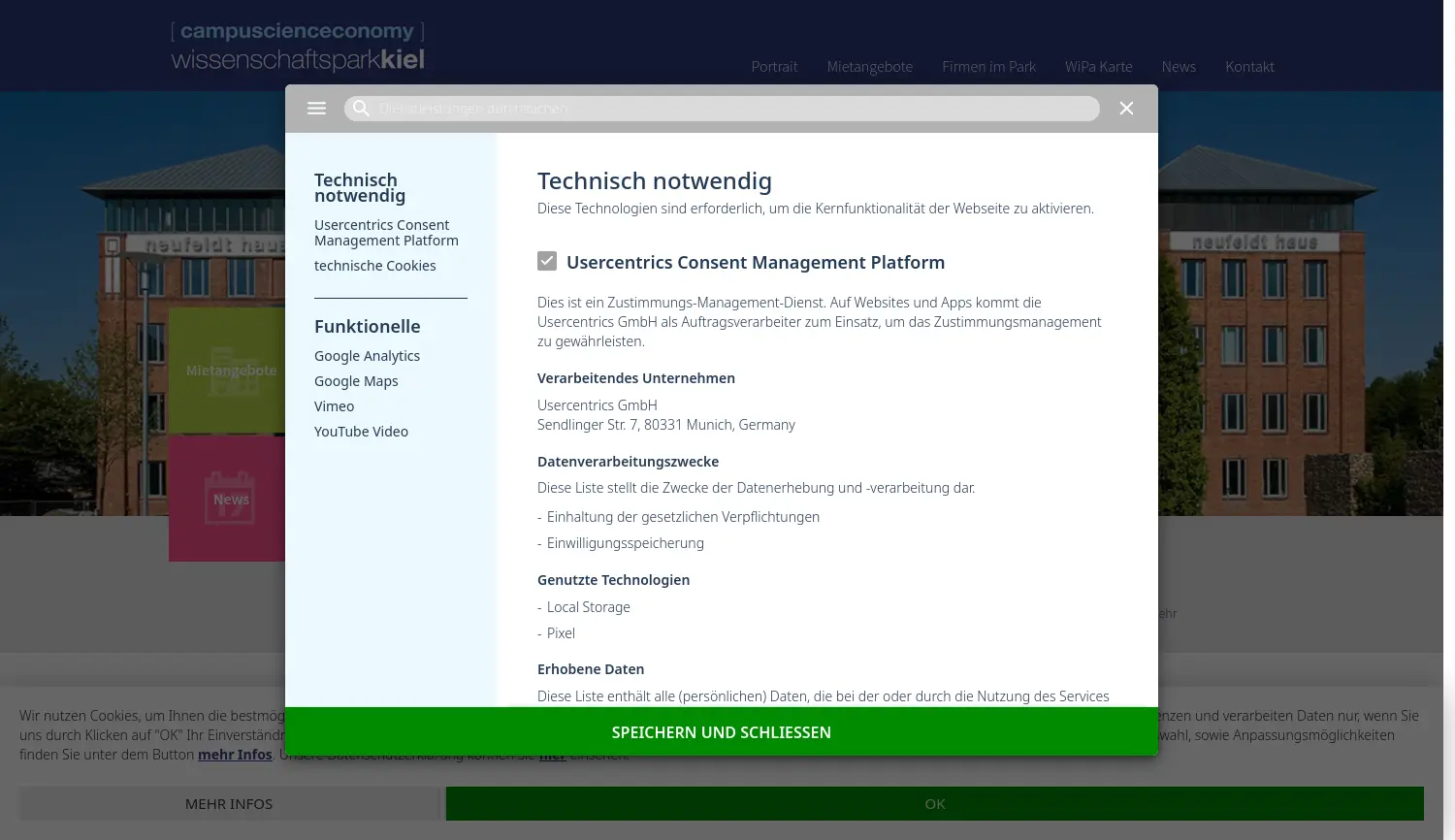The image size is (1455, 840).
Task: Open the 'mehr Infos' link in the banner
Action: pyautogui.click(x=235, y=754)
